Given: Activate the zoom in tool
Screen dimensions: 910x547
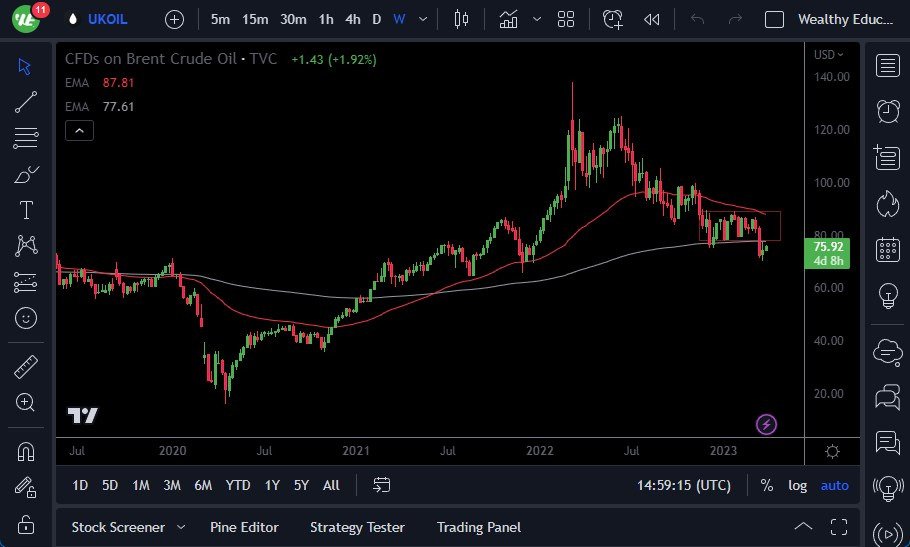Looking at the screenshot, I should click(26, 403).
